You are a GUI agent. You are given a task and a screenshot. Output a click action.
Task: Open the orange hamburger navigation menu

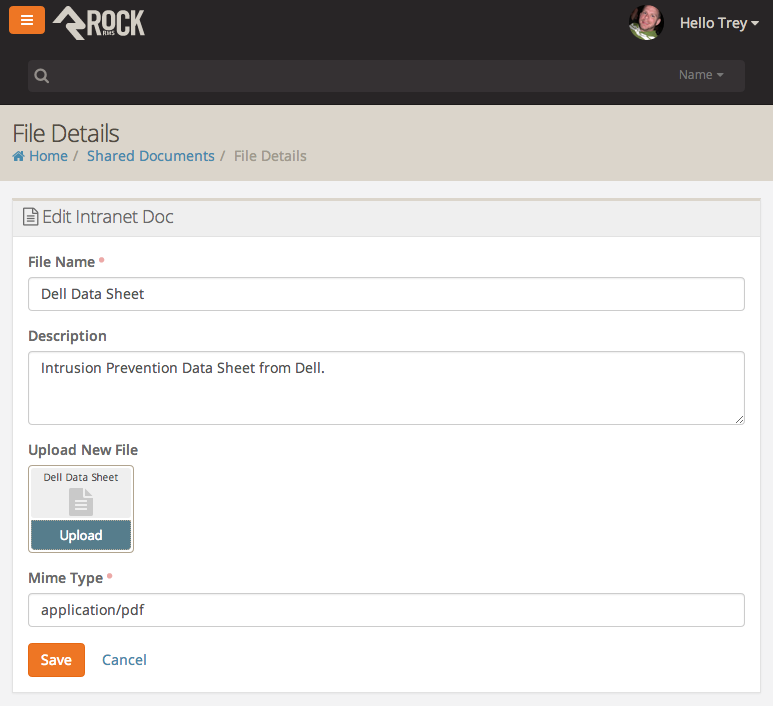(x=27, y=20)
